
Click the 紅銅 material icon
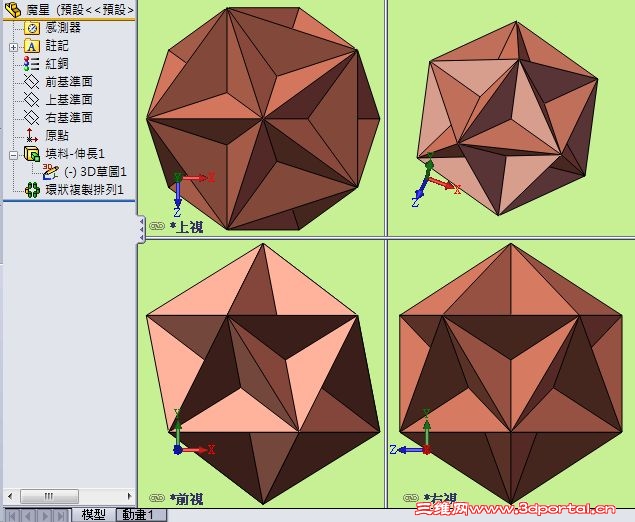[32, 64]
